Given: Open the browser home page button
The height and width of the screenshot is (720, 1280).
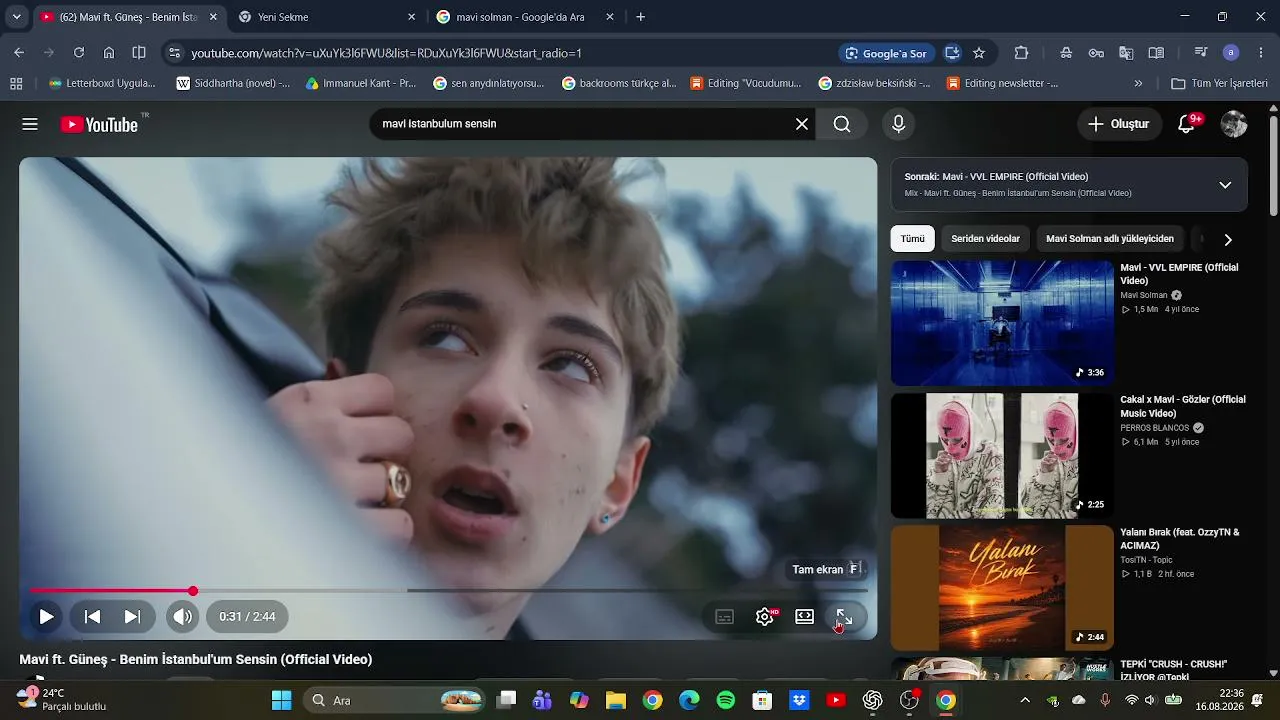Looking at the screenshot, I should [109, 53].
